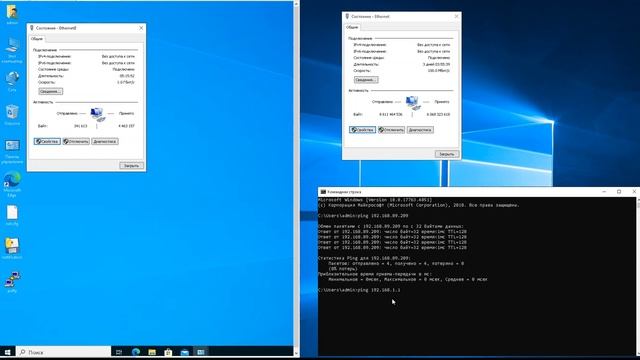640x360 pixels.
Task: Click Закрыть in the 100 Мбит/с Ethernet window
Action: point(447,154)
